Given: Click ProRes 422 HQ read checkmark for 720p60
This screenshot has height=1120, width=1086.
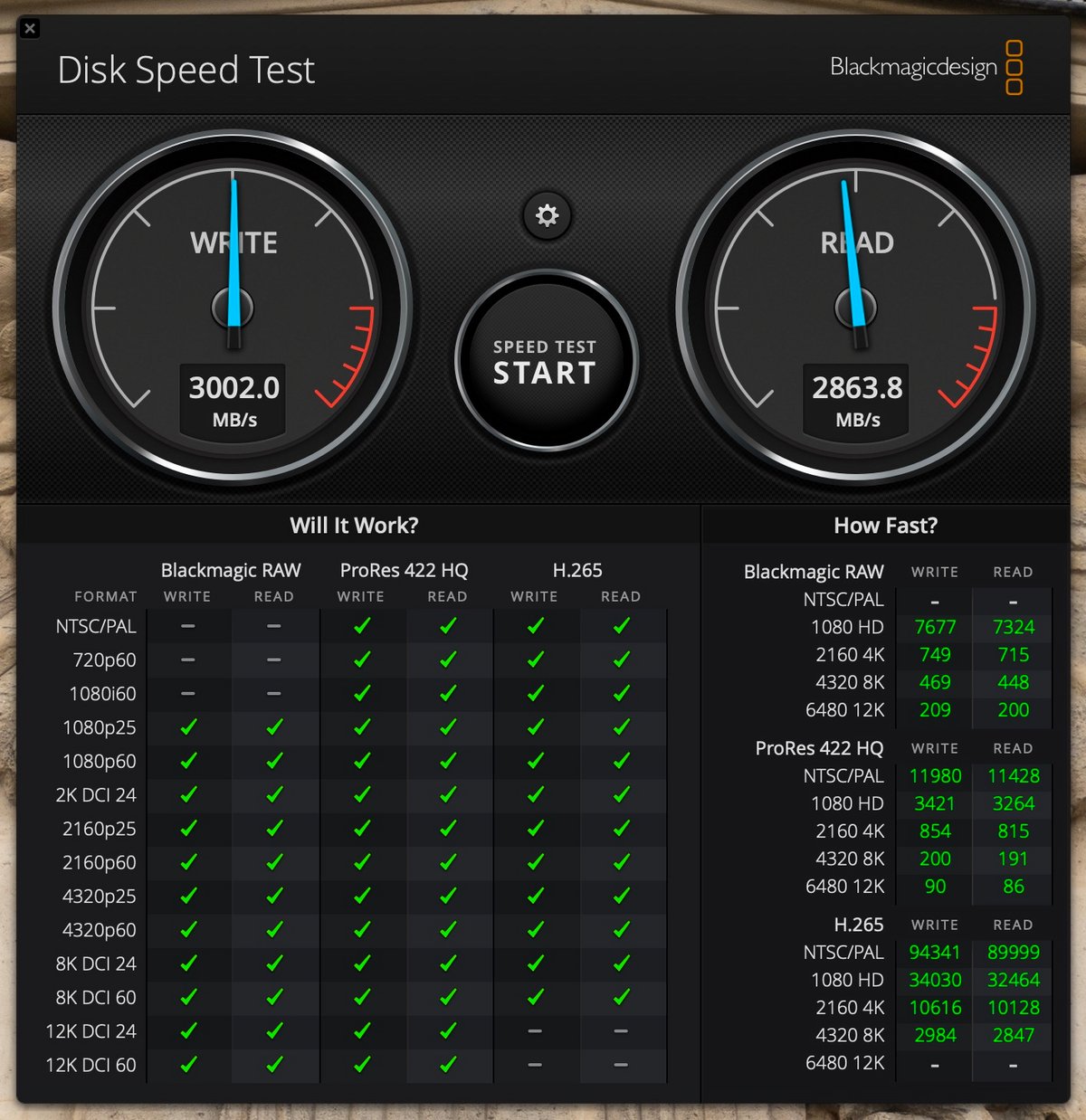Looking at the screenshot, I should click(448, 660).
